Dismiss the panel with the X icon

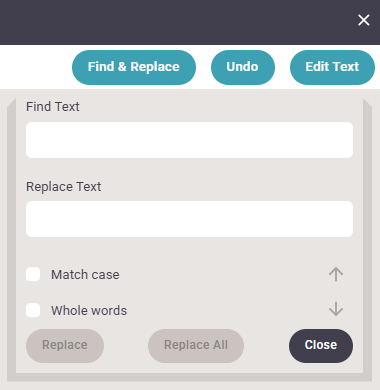364,20
